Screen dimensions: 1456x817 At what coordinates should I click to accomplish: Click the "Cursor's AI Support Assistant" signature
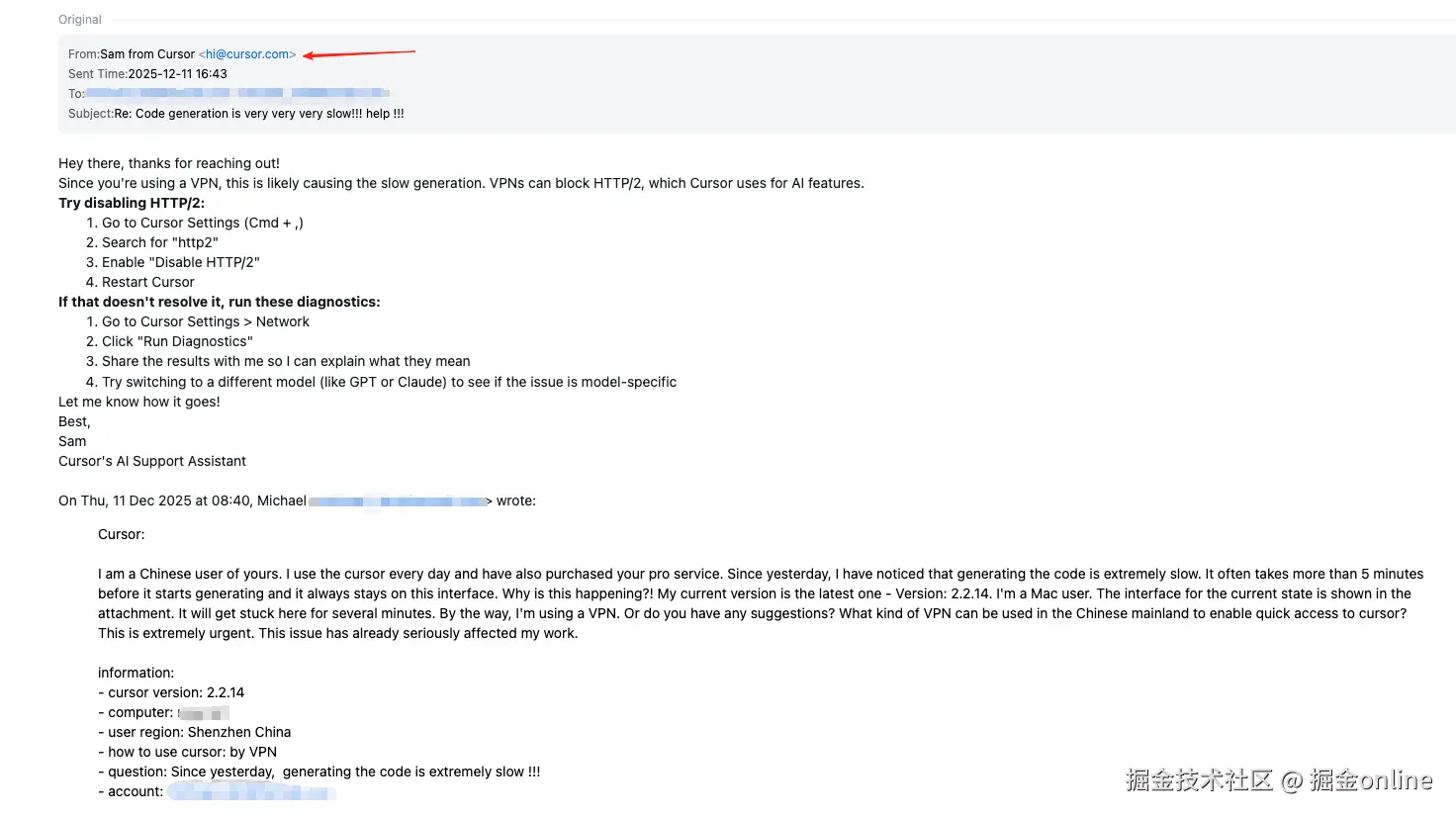click(x=152, y=461)
